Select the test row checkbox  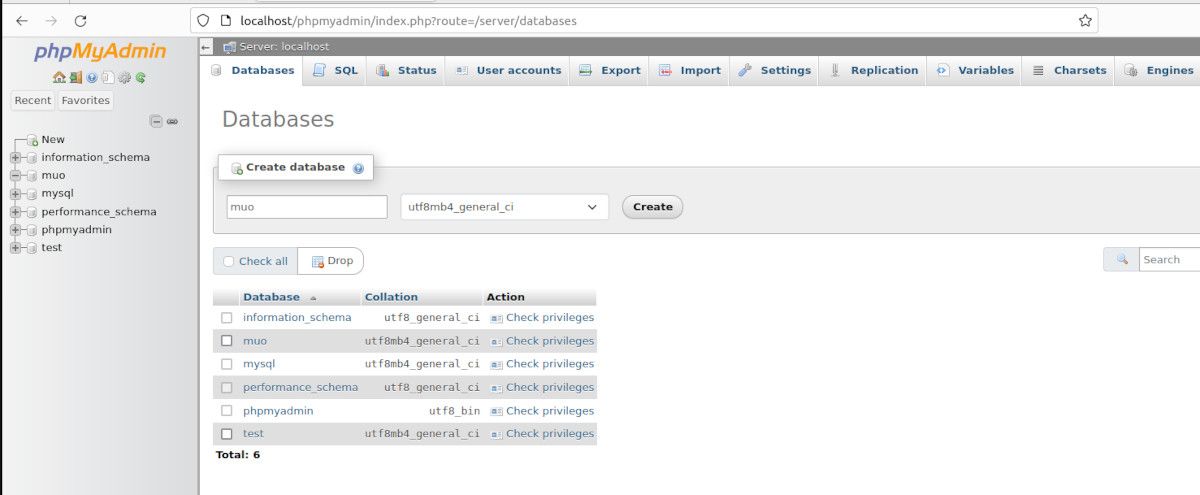227,434
